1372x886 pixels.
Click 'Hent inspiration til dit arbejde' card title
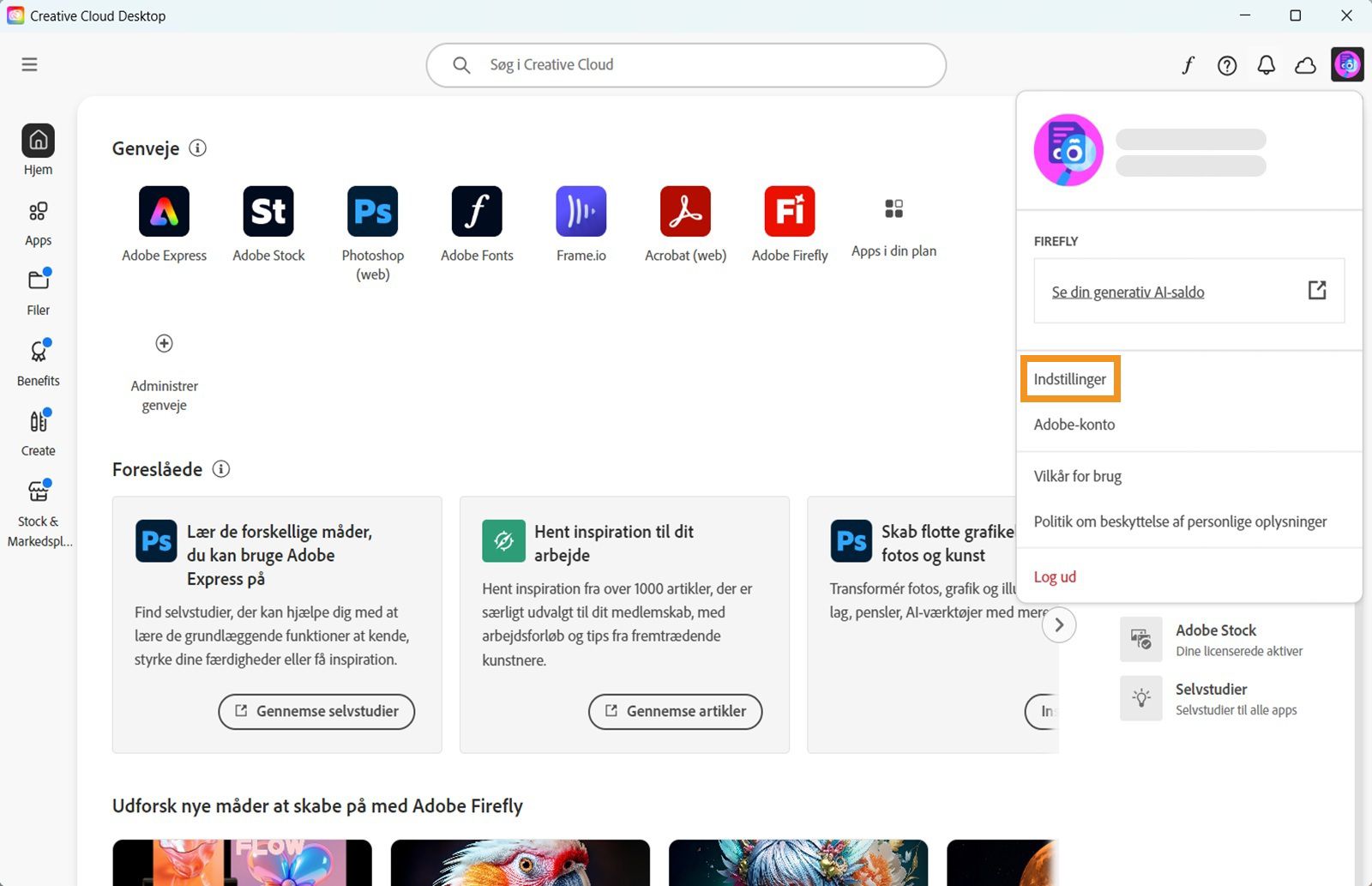click(x=614, y=543)
